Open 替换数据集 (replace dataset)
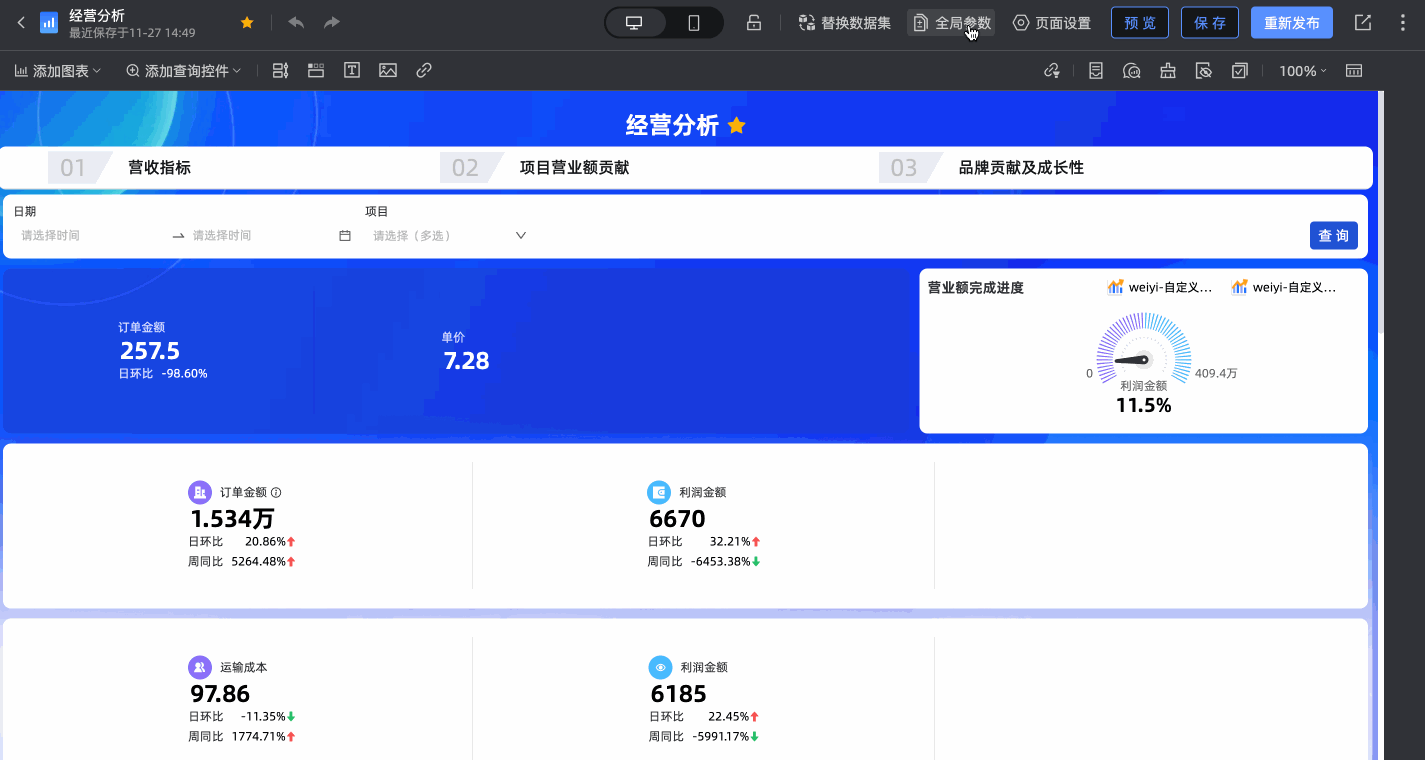 845,23
